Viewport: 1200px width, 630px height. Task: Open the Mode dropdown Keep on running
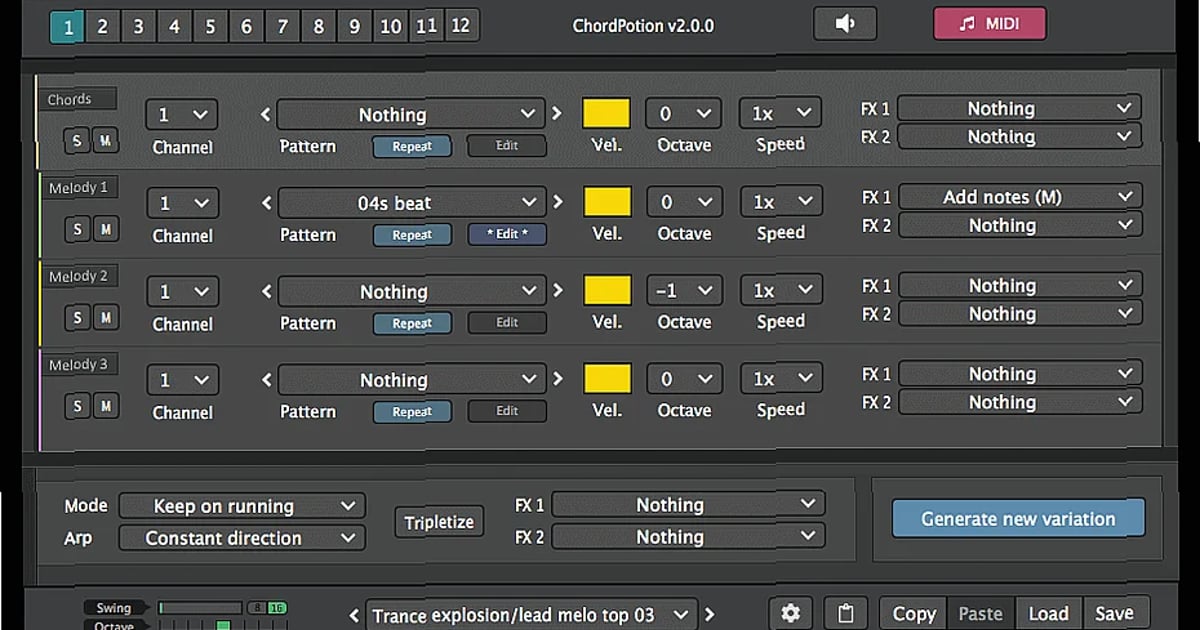[241, 505]
